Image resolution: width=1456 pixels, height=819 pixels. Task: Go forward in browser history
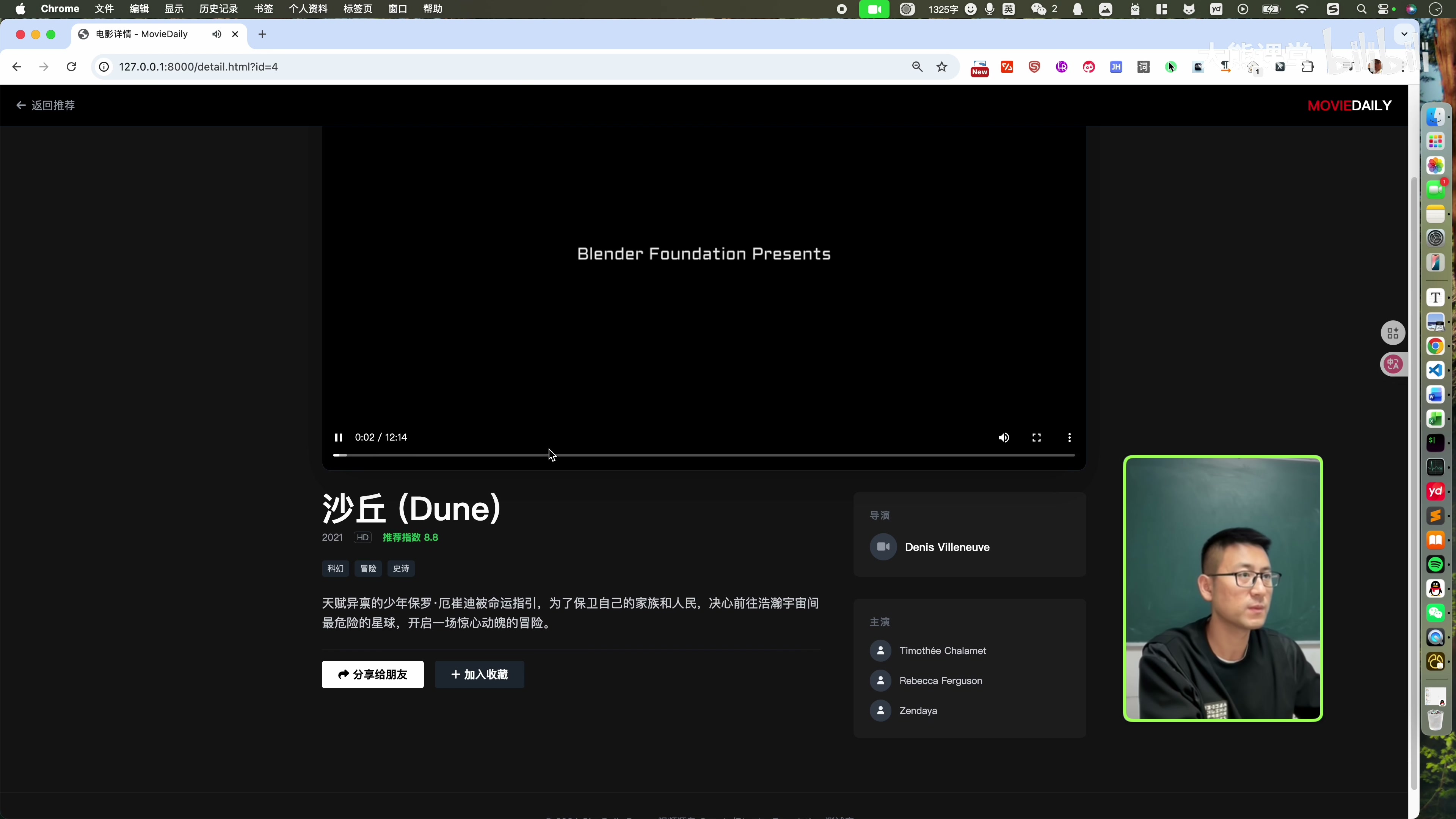point(44,67)
